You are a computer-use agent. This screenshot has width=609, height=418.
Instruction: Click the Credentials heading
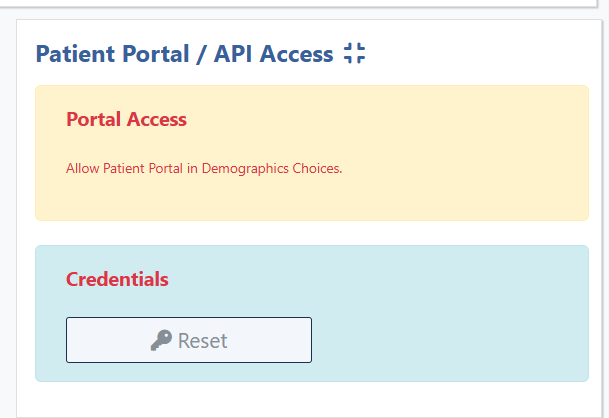(117, 279)
